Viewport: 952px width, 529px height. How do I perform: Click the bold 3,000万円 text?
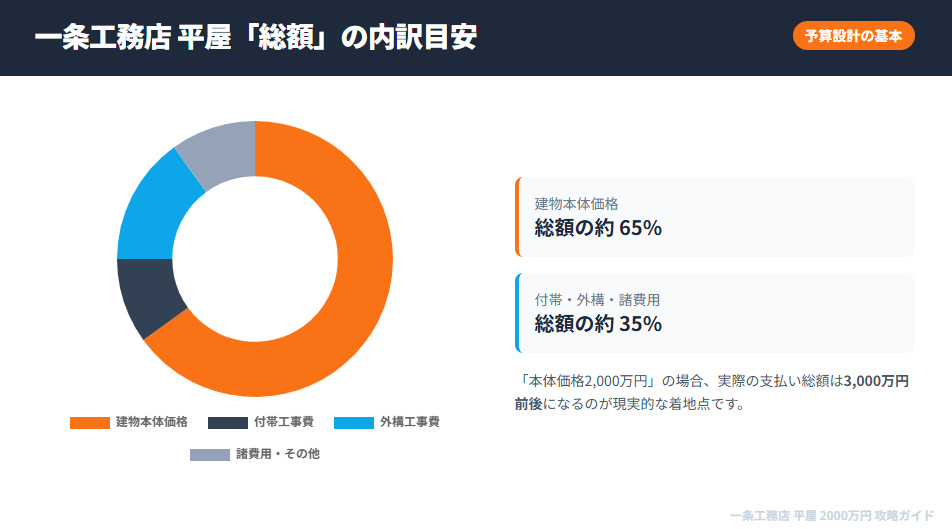[876, 381]
